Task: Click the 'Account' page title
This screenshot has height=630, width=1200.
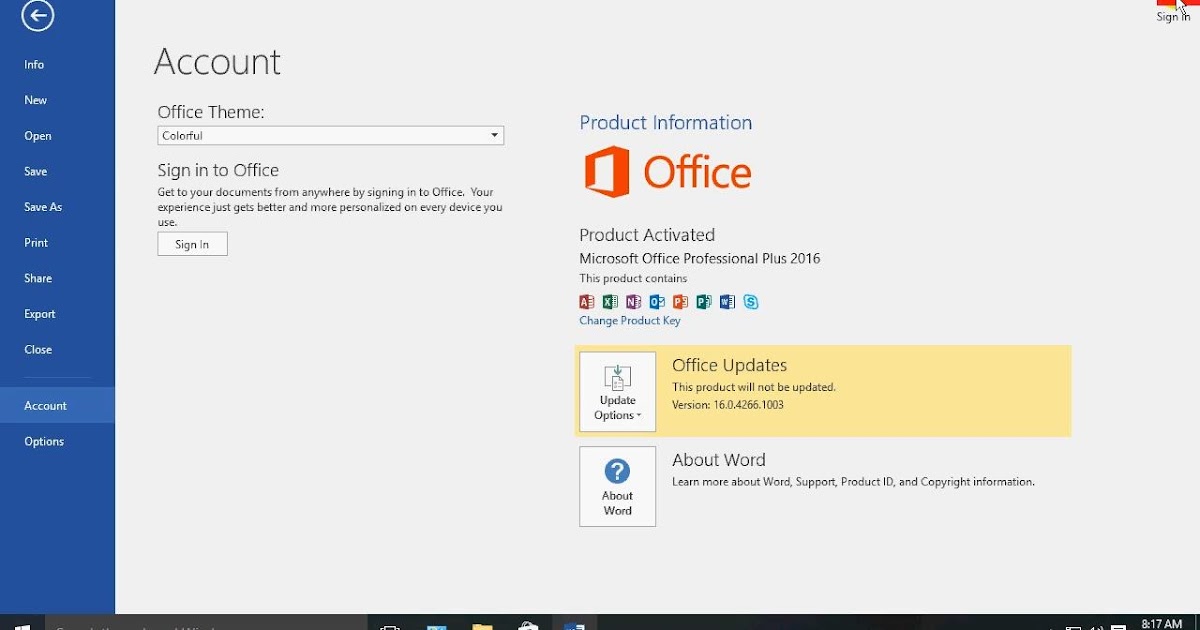Action: tap(217, 62)
